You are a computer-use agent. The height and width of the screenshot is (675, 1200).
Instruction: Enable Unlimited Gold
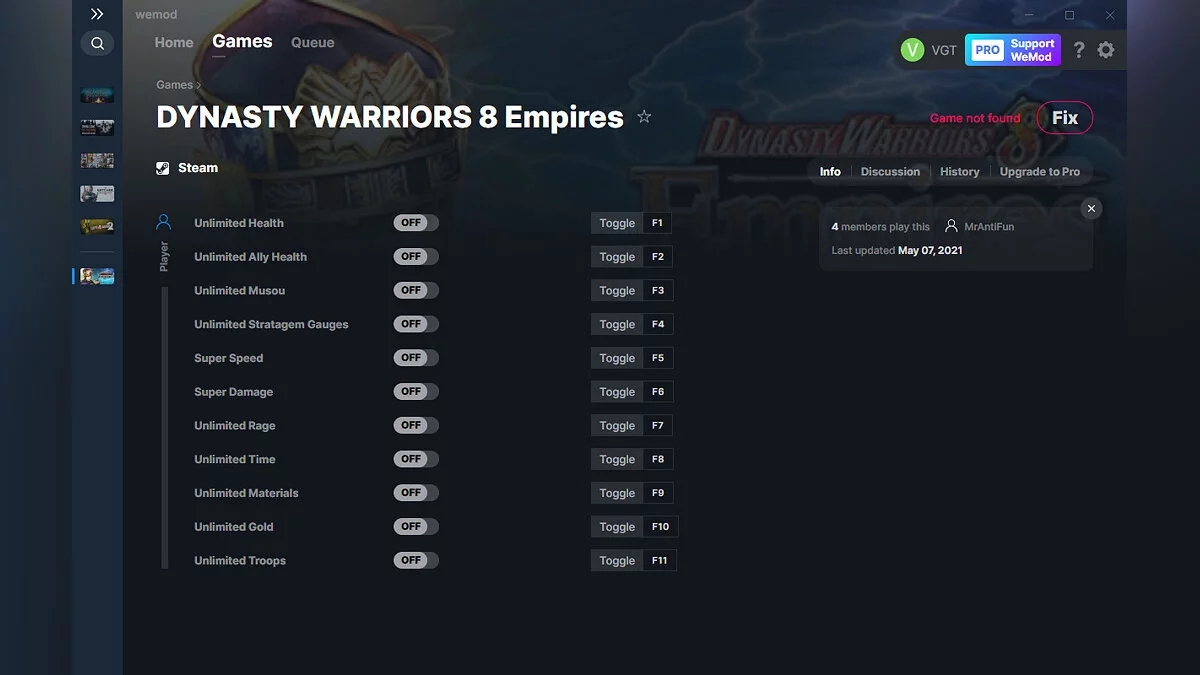416,526
